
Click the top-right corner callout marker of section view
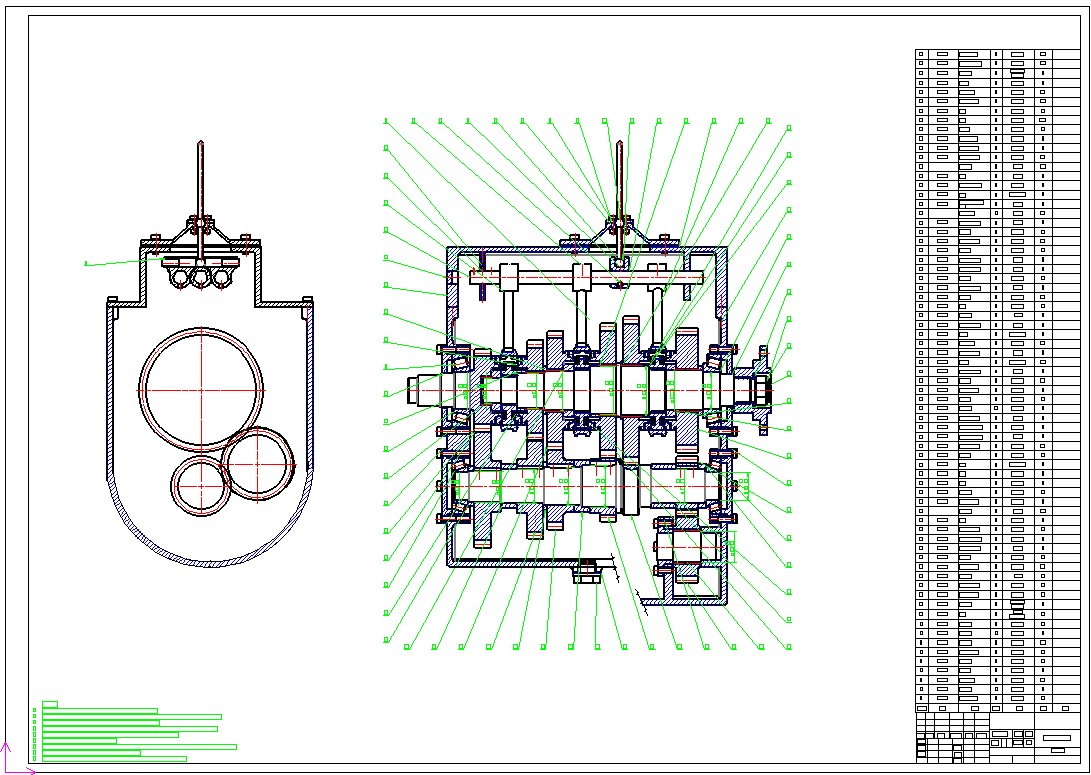coord(790,128)
